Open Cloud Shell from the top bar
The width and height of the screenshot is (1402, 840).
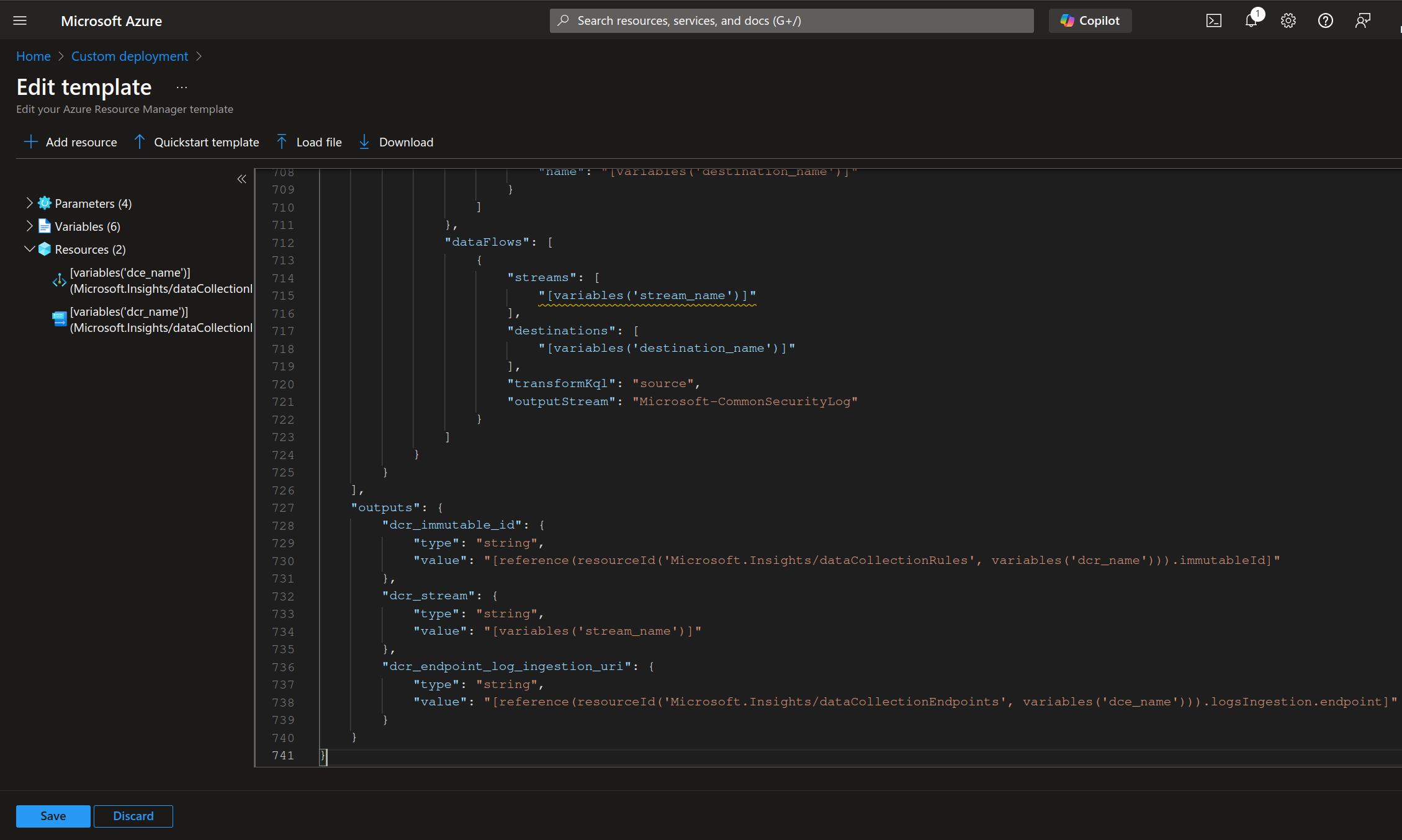(x=1213, y=20)
